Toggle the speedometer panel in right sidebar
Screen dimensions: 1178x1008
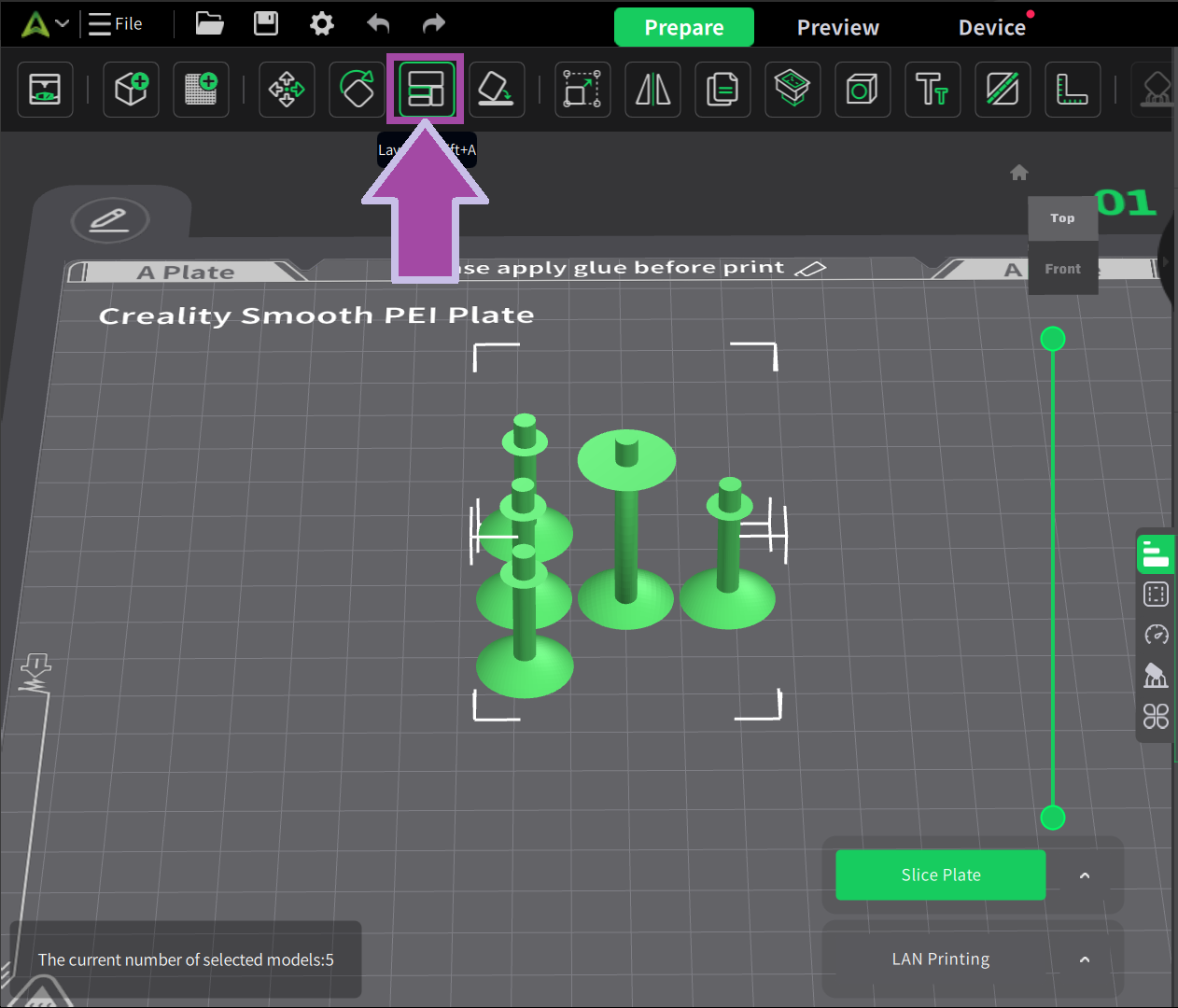[x=1156, y=635]
